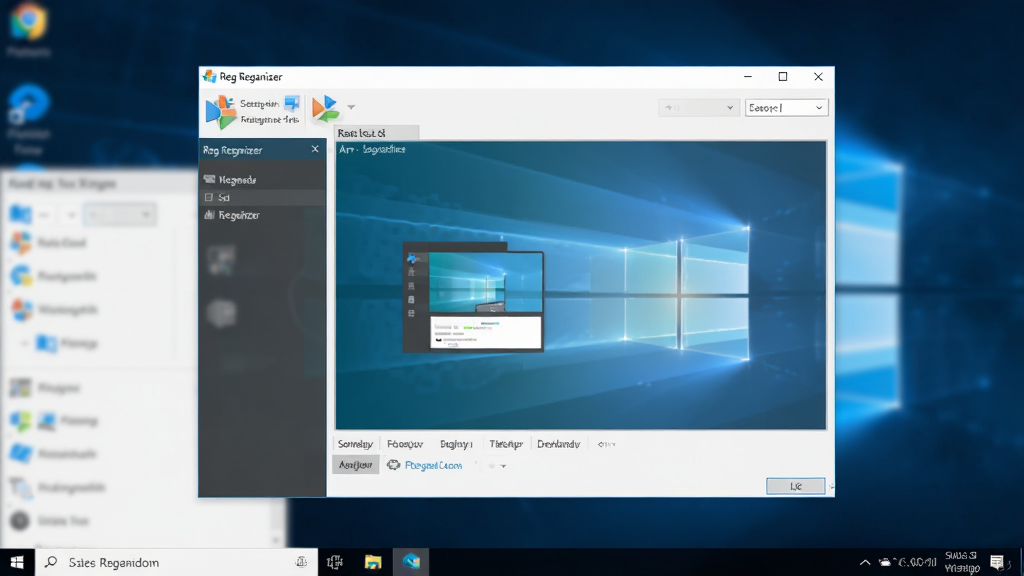This screenshot has height=576, width=1024.
Task: Click the microphone icon in taskbar search
Action: (301, 562)
